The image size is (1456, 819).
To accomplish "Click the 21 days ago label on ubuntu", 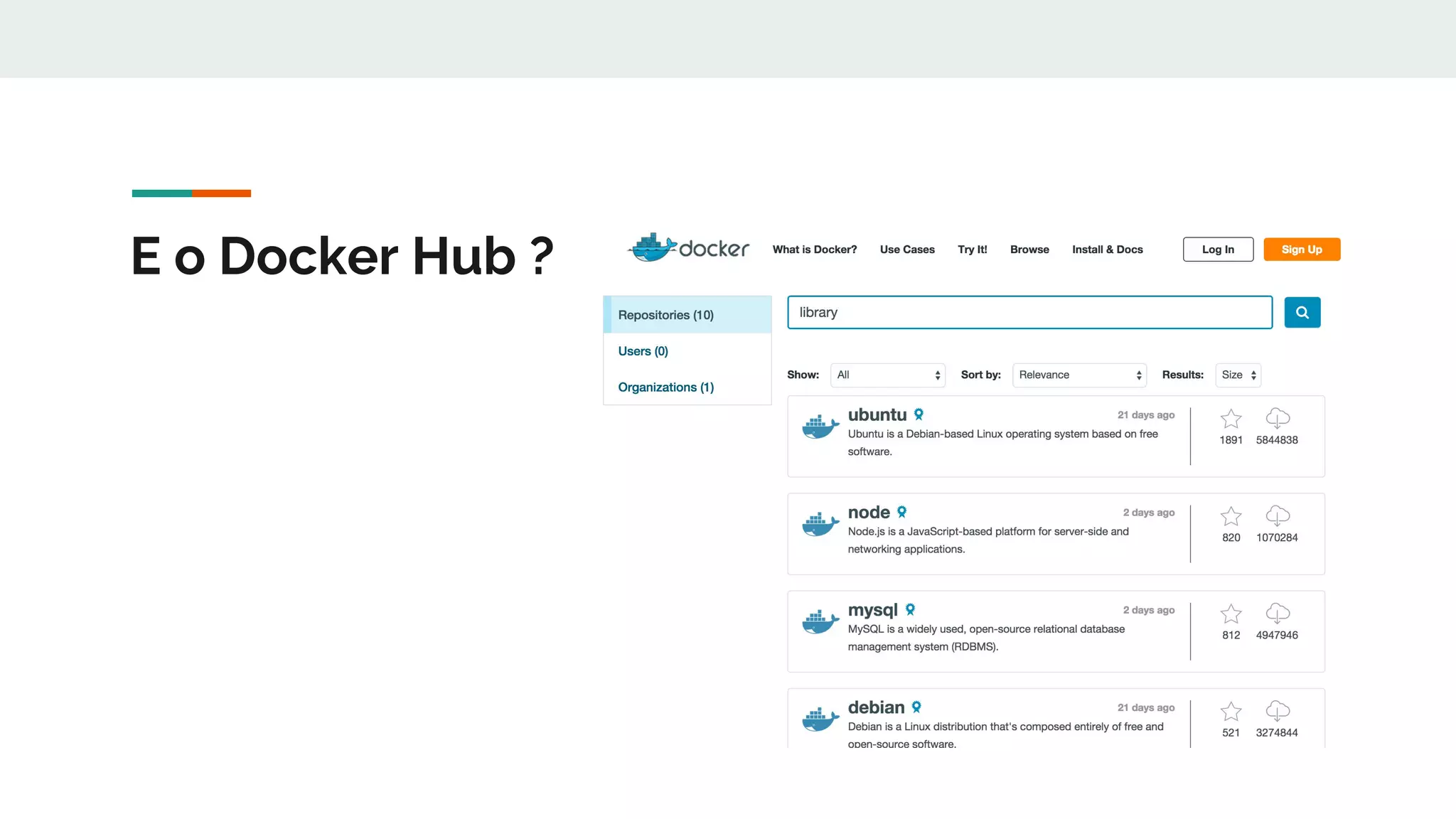I will pos(1145,414).
